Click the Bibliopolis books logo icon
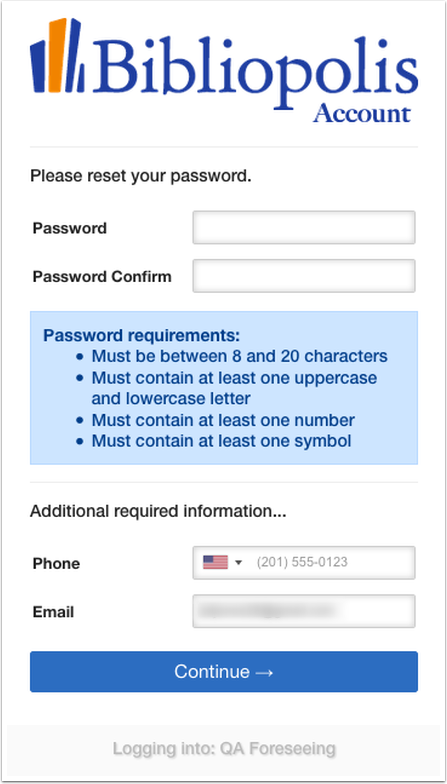This screenshot has height=784, width=447. click(x=56, y=56)
